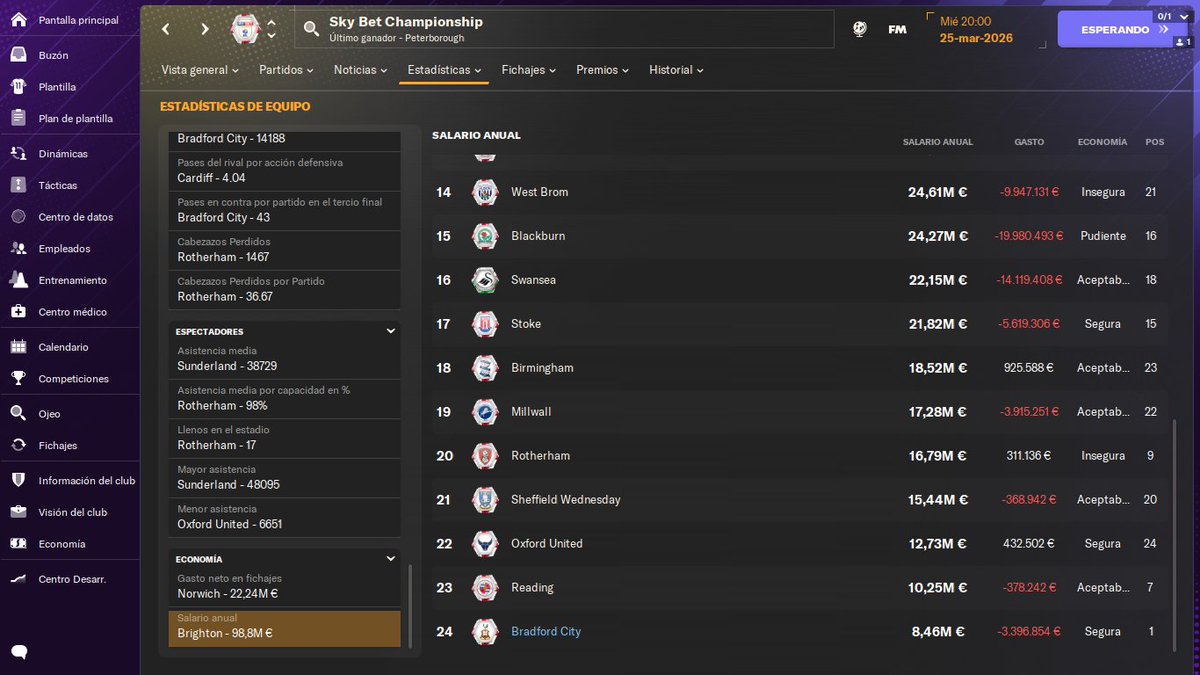Open Plantilla squad icon
This screenshot has height=675, width=1200.
(x=18, y=87)
